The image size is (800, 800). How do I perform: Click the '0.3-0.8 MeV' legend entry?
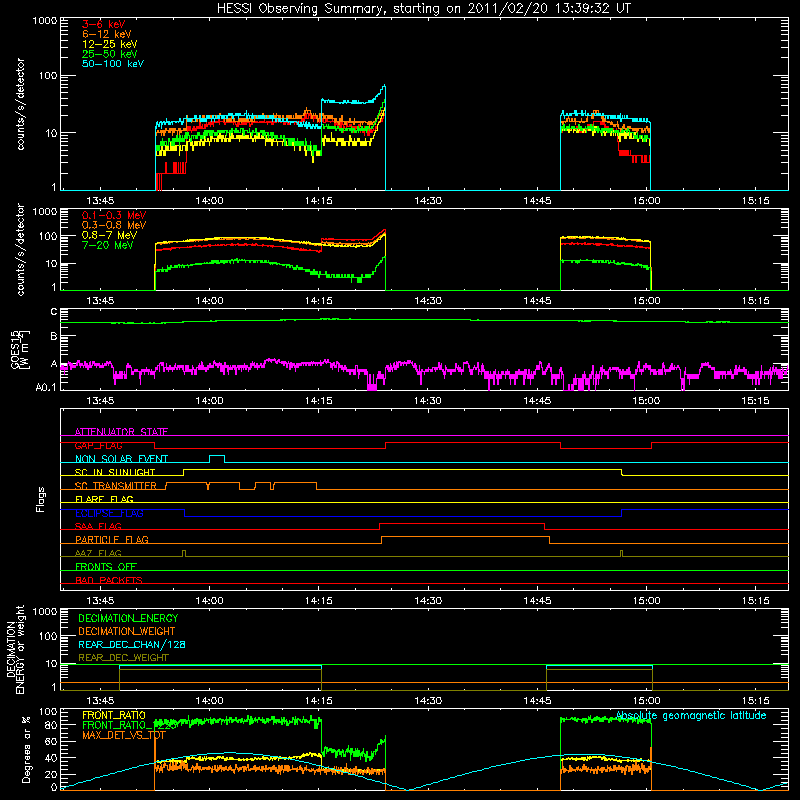[x=114, y=225]
